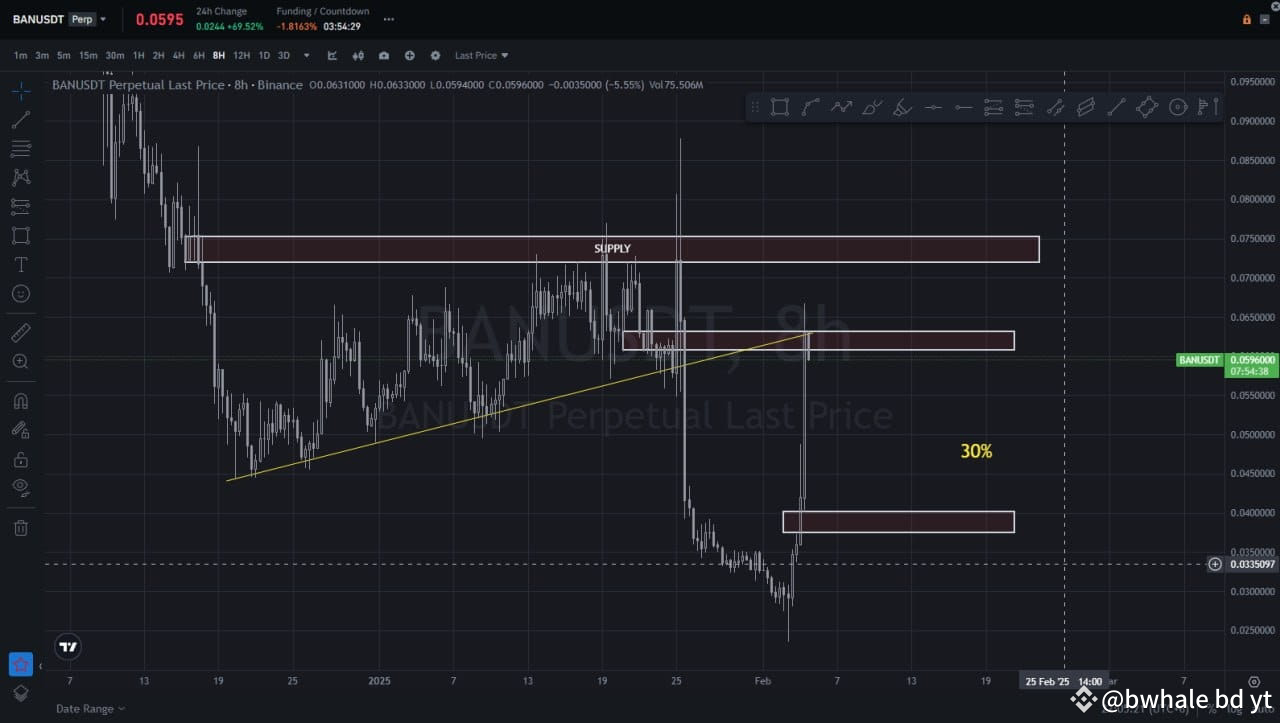Select the trend line drawing tool
The width and height of the screenshot is (1280, 723).
tap(20, 119)
